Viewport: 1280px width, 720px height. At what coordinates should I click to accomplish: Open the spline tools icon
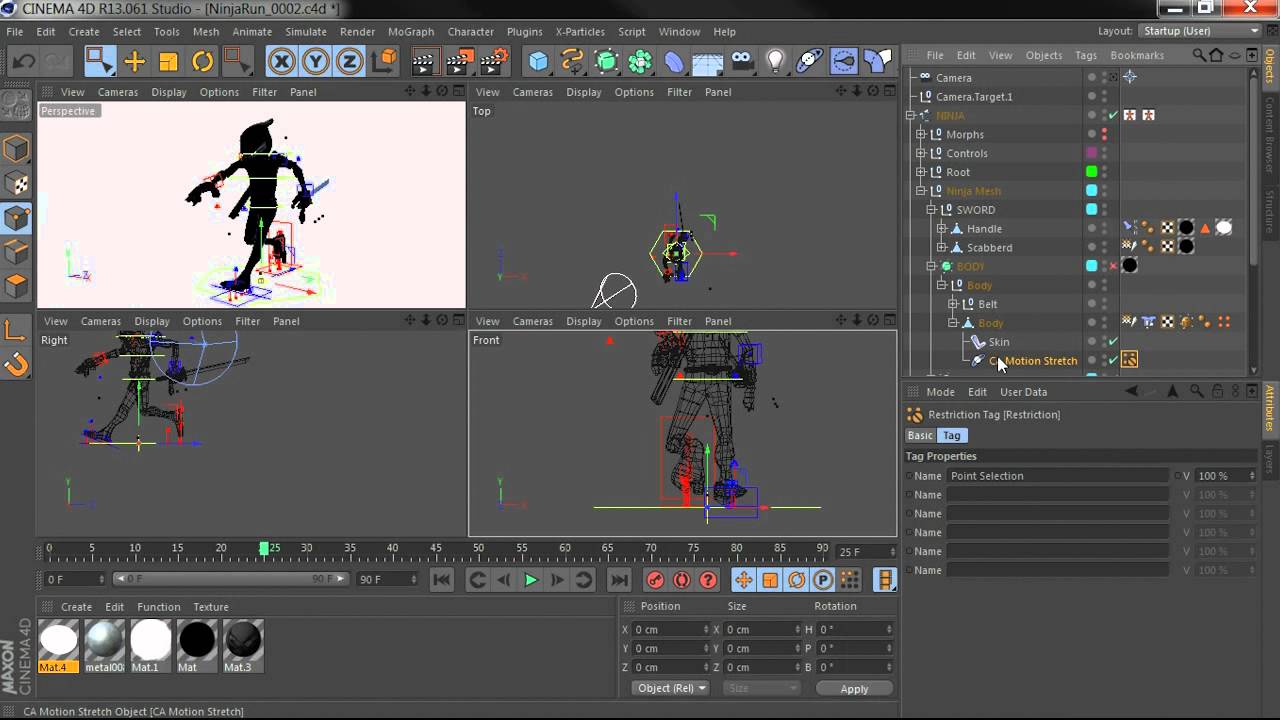tap(572, 62)
